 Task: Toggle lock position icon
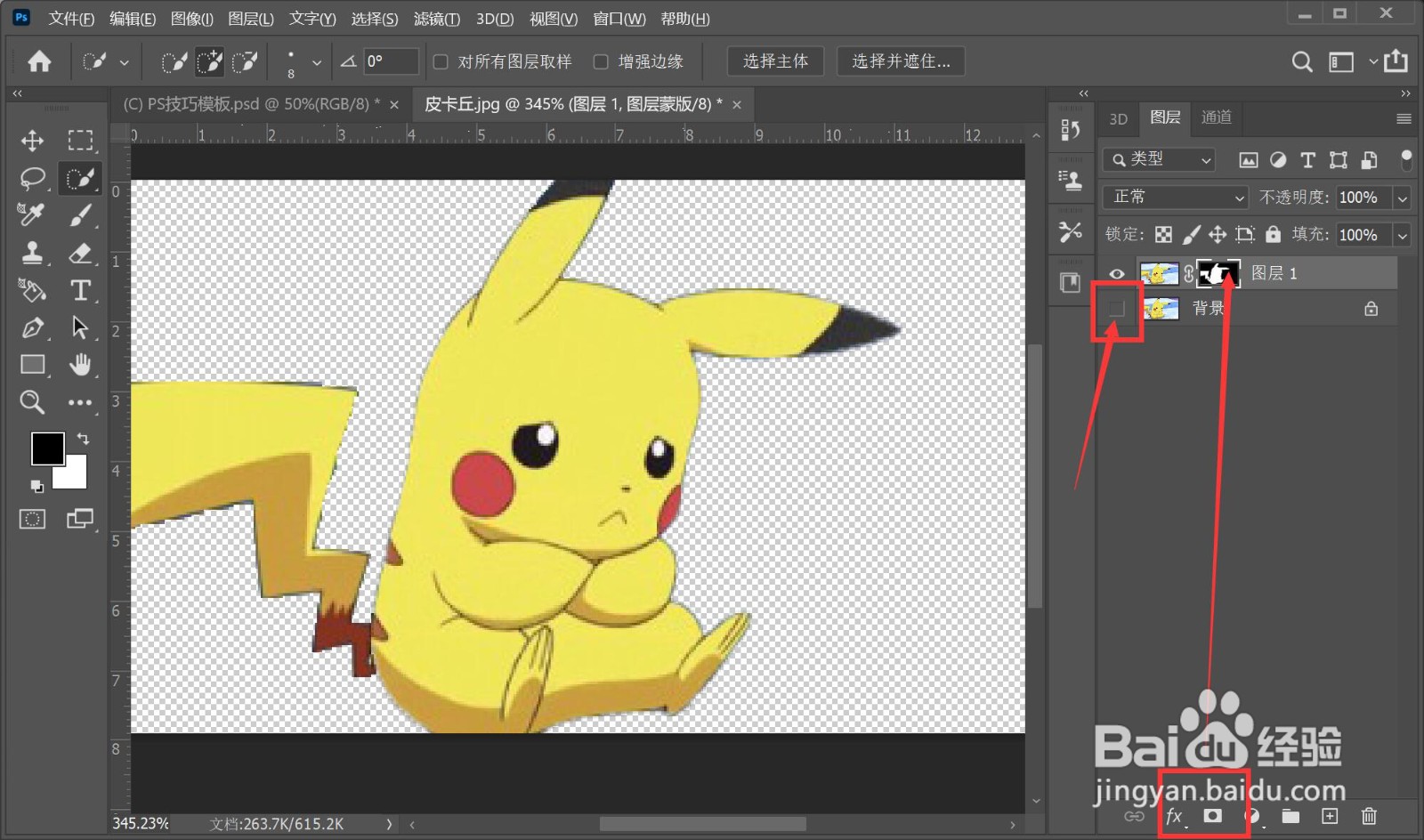click(1218, 234)
